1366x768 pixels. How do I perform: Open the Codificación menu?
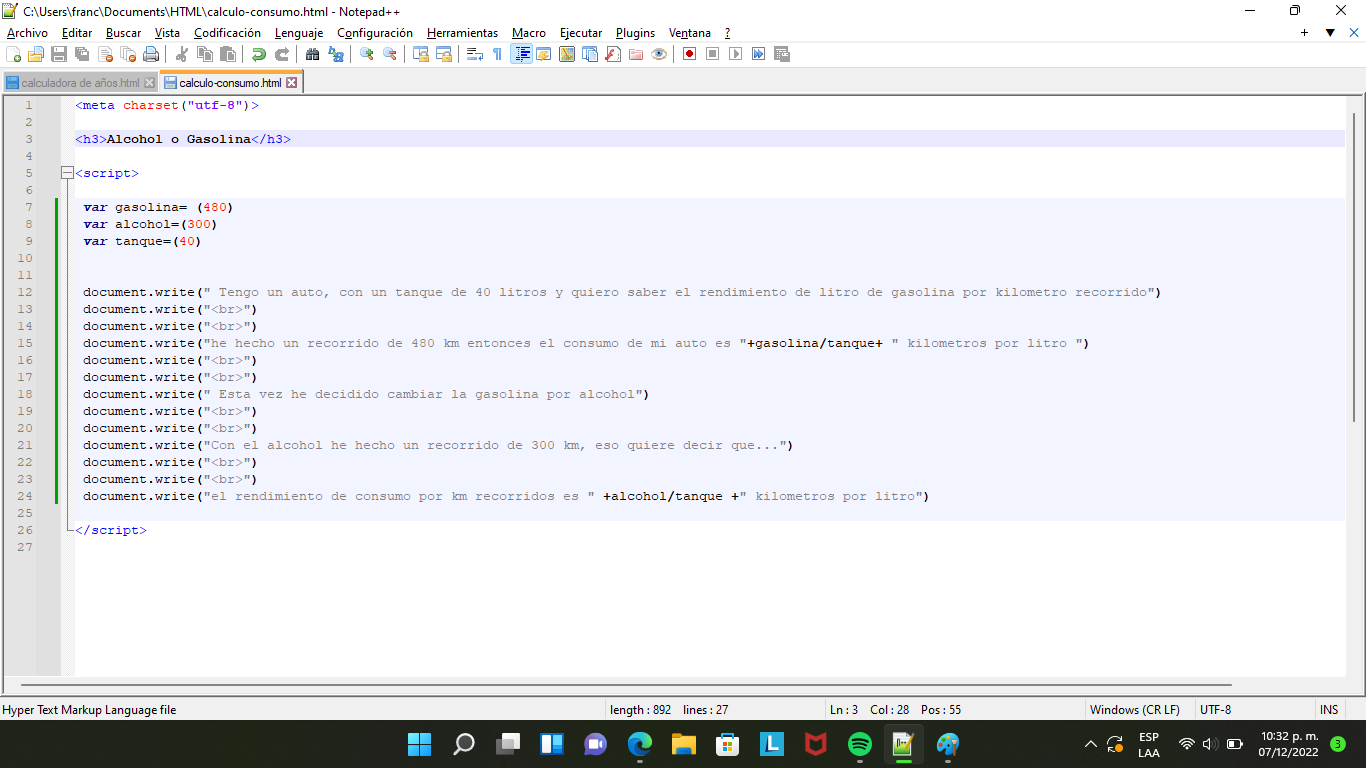pos(227,33)
